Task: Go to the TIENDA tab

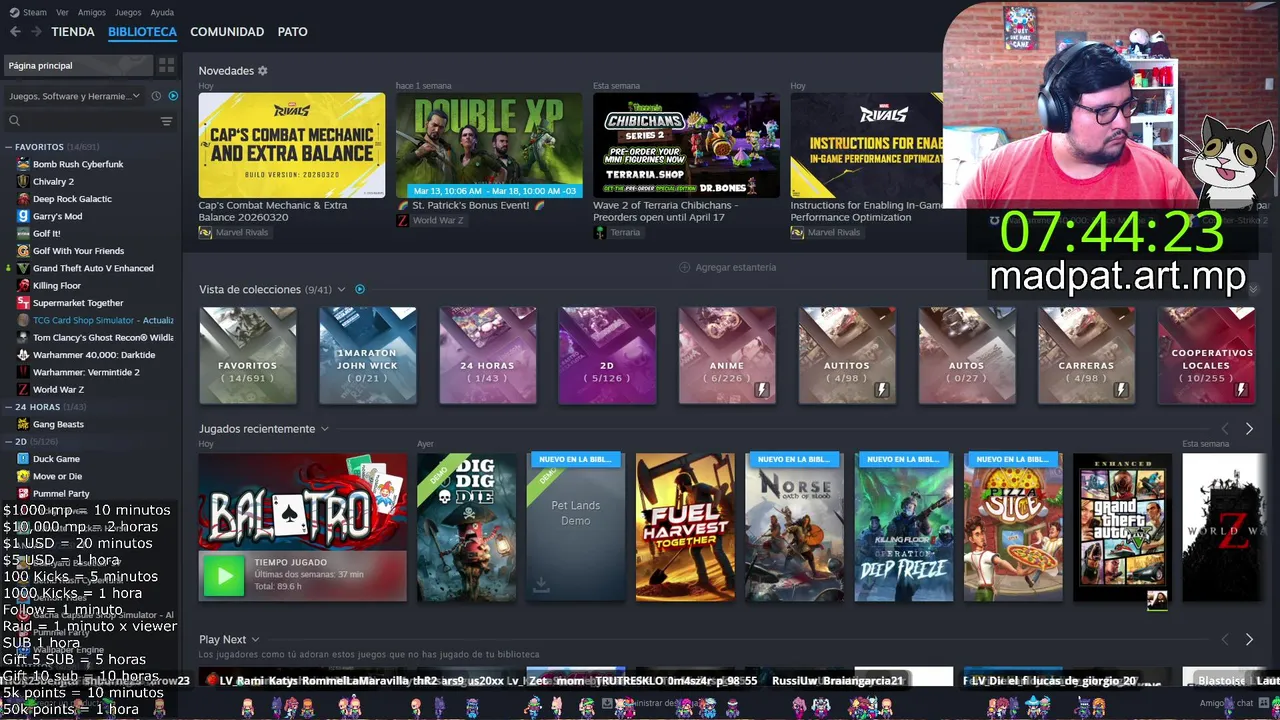Action: (x=73, y=32)
